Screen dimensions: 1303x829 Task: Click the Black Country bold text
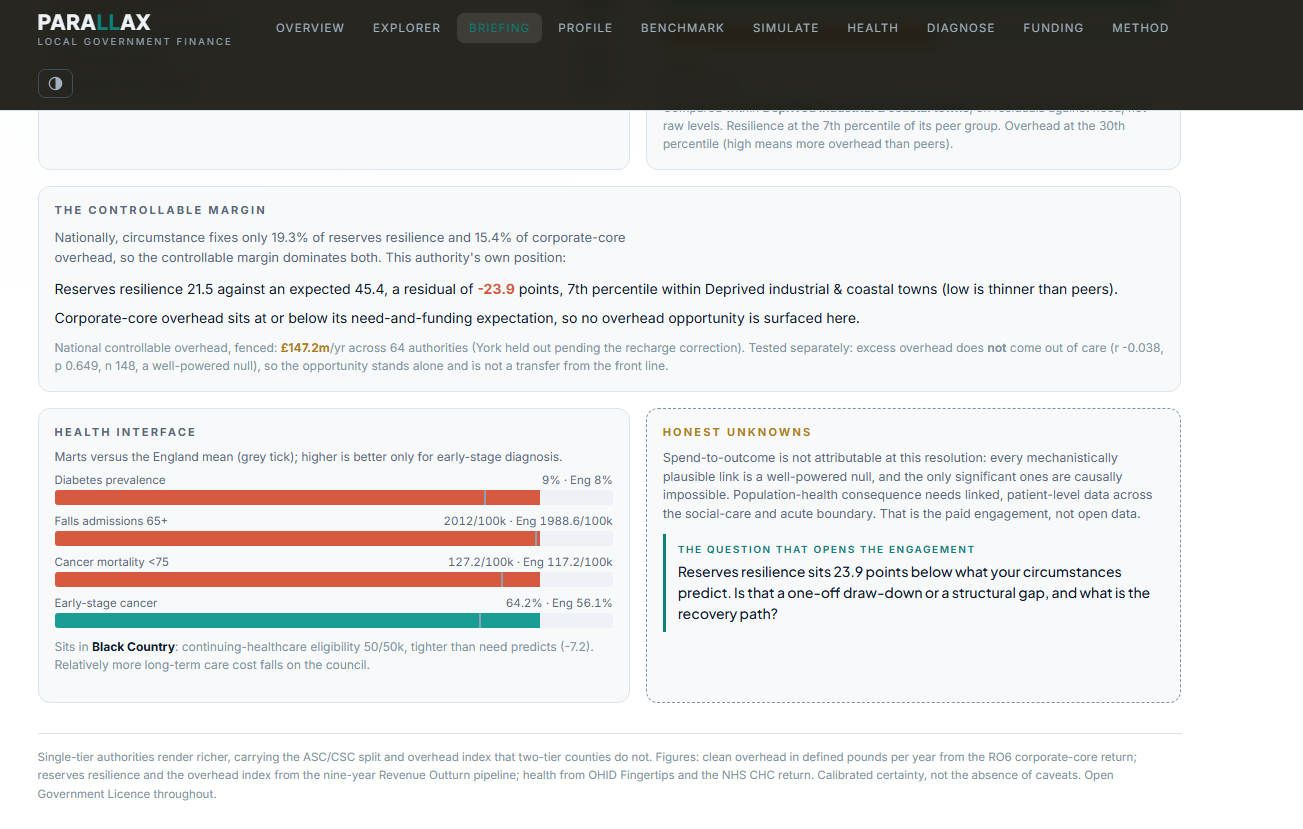133,647
